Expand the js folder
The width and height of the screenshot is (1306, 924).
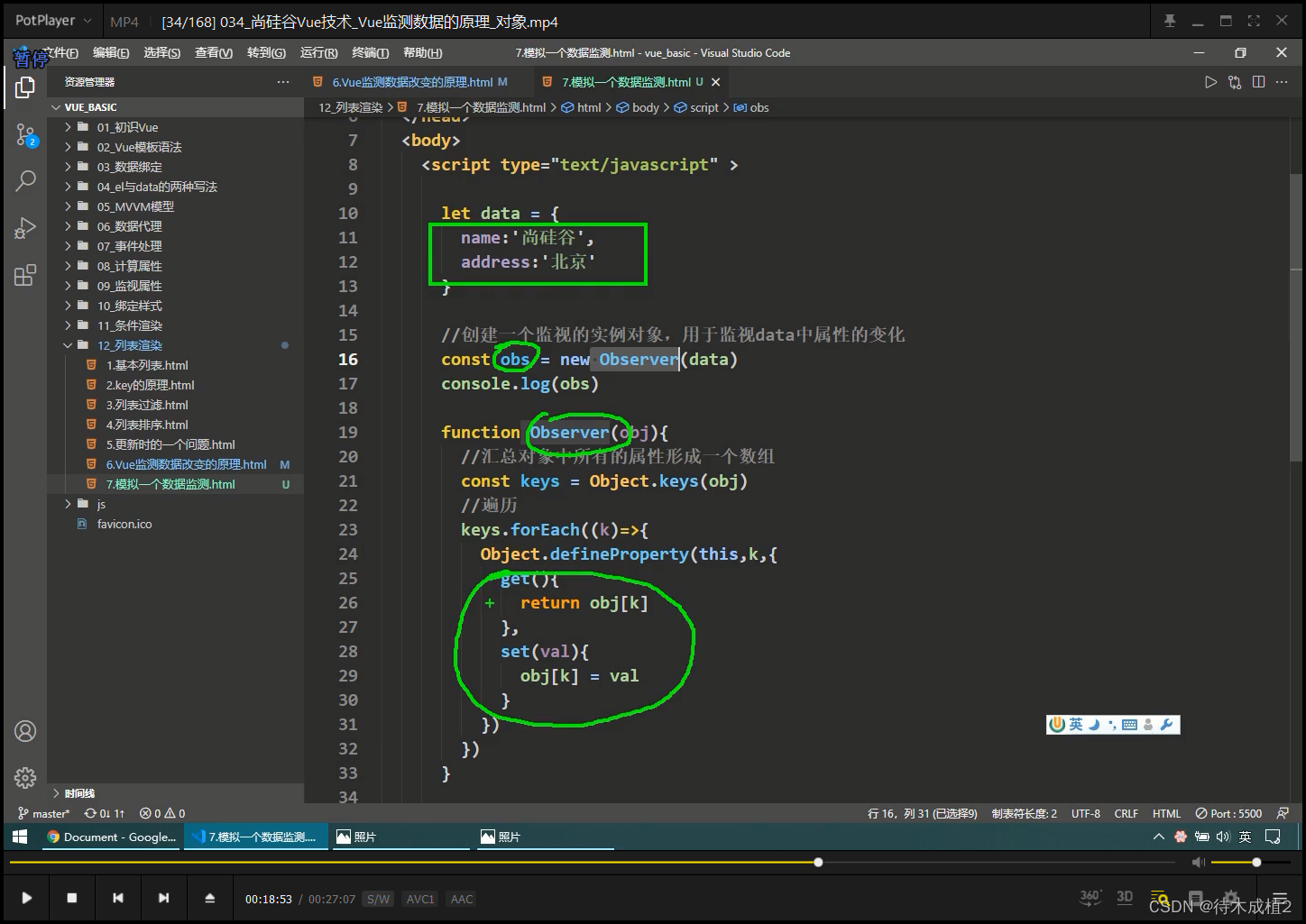coord(175,504)
